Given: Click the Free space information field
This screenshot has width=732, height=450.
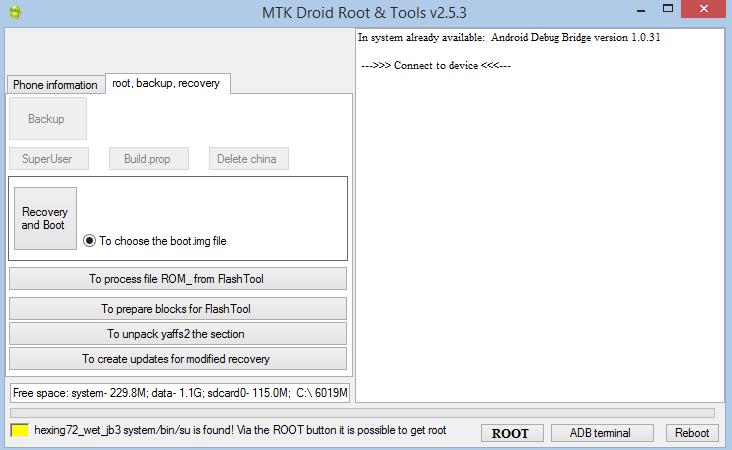Looking at the screenshot, I should (x=180, y=393).
